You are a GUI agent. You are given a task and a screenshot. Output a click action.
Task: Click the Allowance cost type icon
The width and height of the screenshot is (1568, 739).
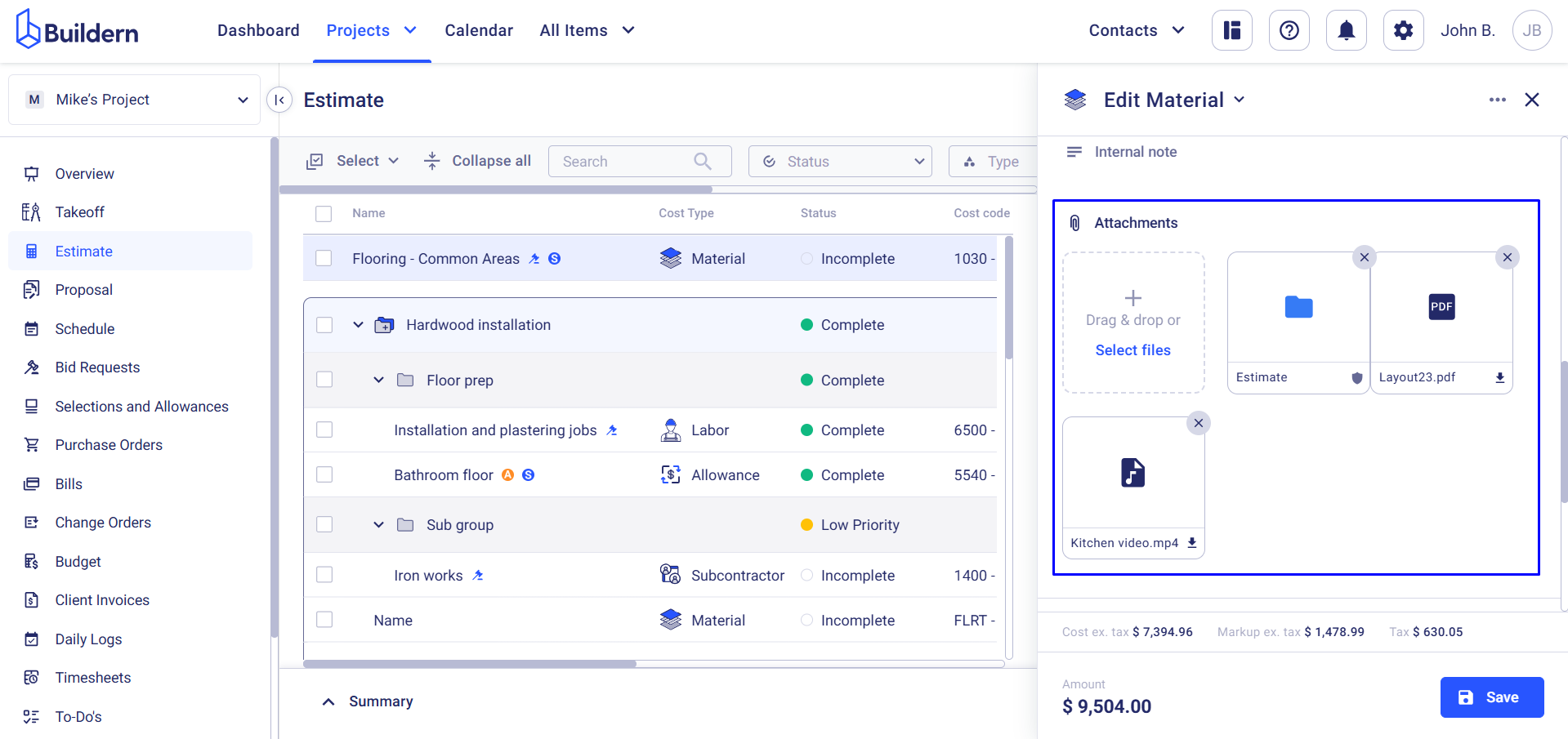click(x=671, y=475)
